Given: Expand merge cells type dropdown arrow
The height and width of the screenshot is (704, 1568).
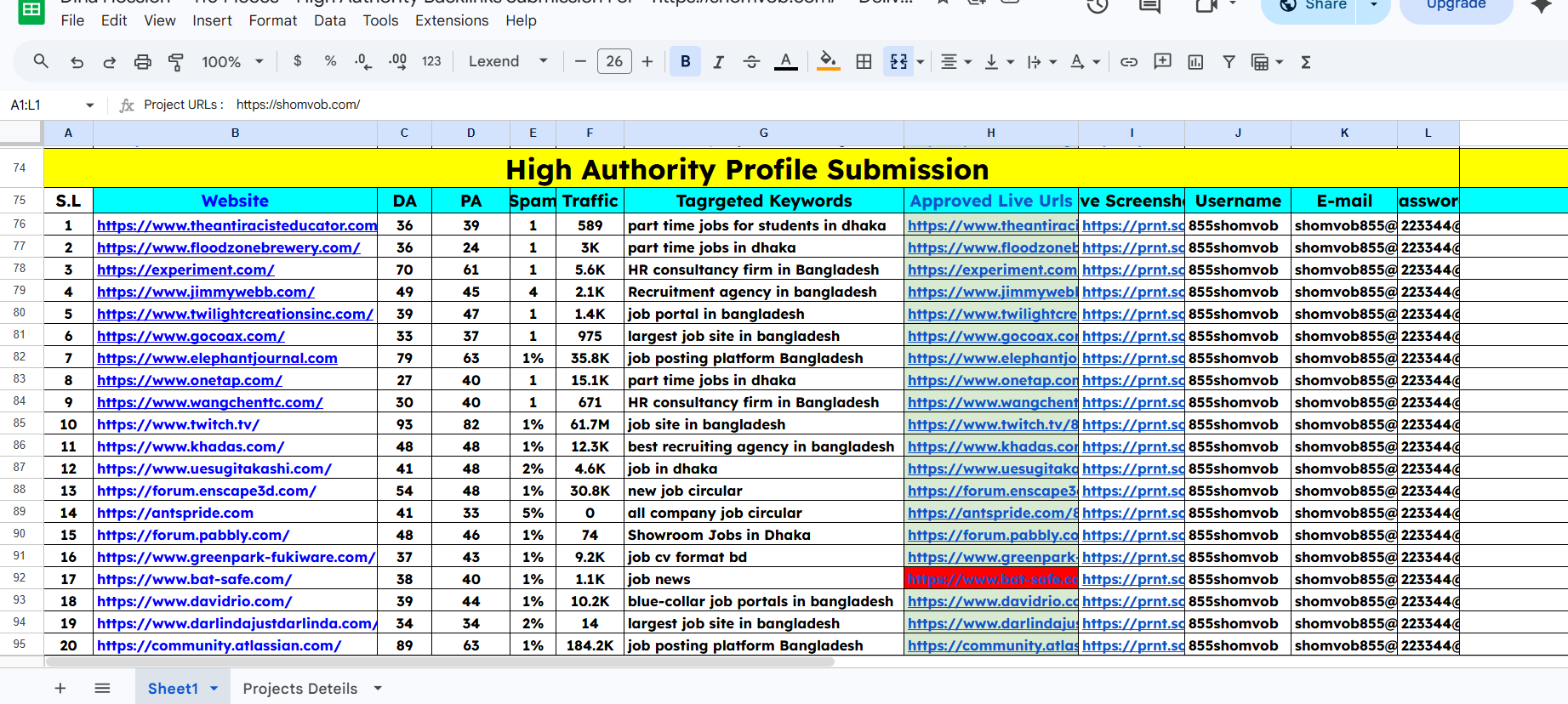Looking at the screenshot, I should (920, 61).
